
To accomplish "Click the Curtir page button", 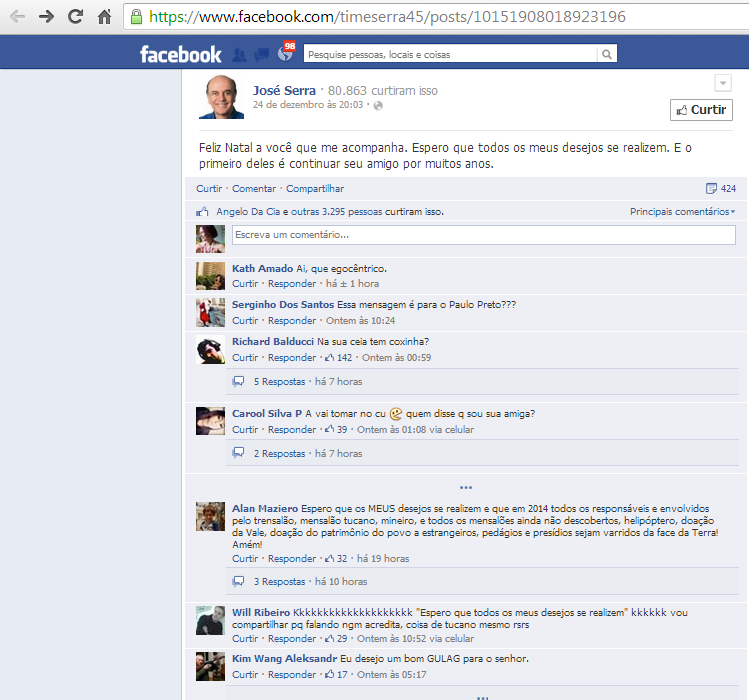I will click(x=701, y=110).
